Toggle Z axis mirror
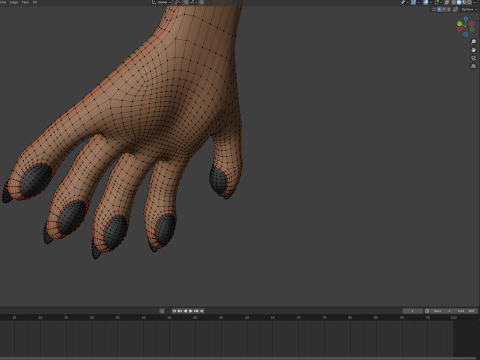This screenshot has width=480, height=360. pos(449,9)
